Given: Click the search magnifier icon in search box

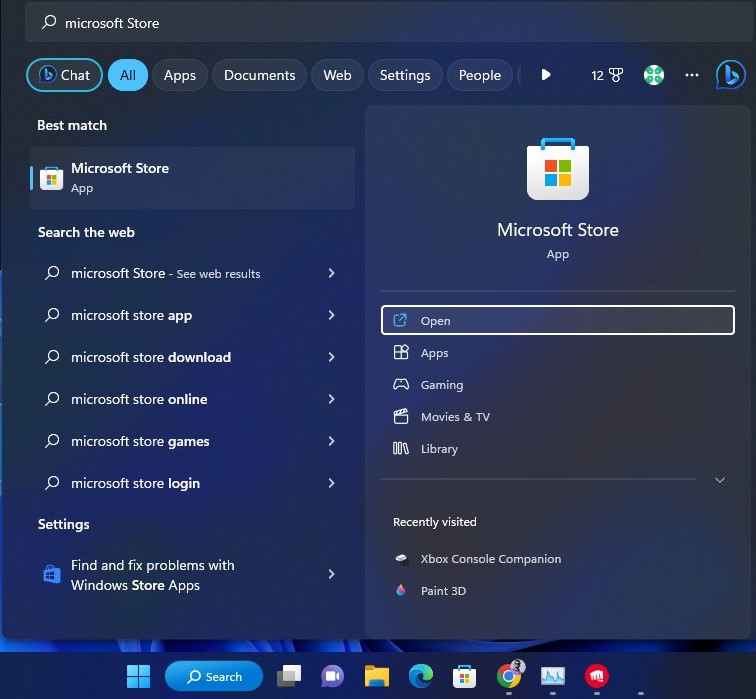Looking at the screenshot, I should [49, 22].
